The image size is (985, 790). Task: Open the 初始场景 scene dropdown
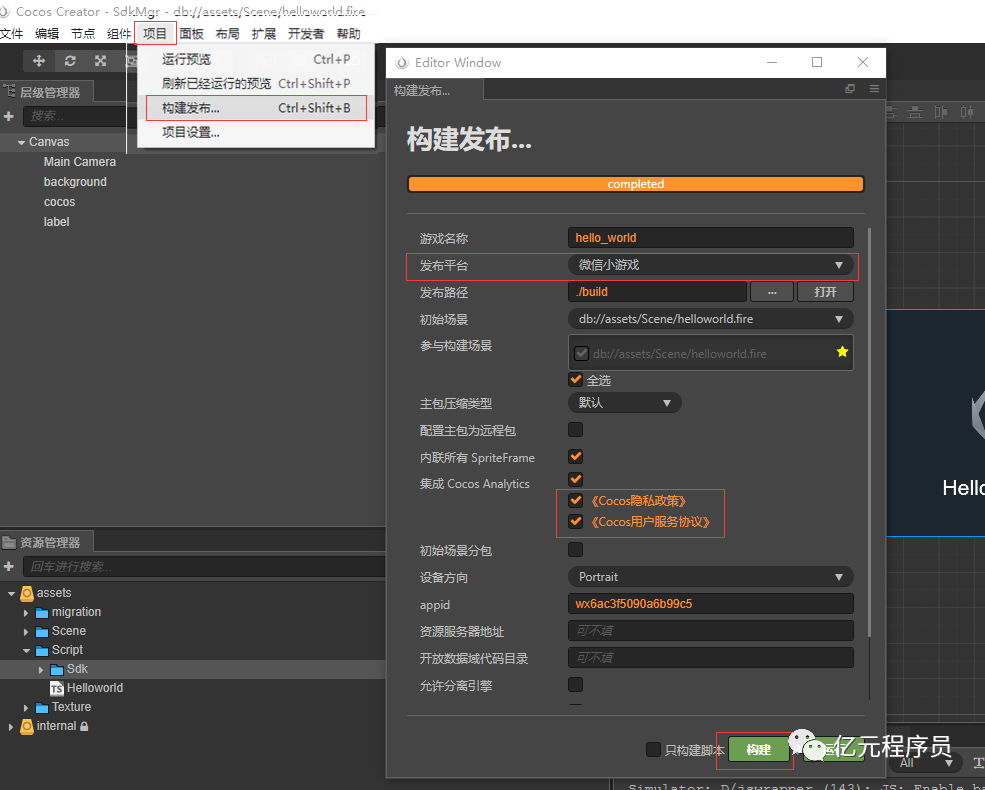click(710, 319)
